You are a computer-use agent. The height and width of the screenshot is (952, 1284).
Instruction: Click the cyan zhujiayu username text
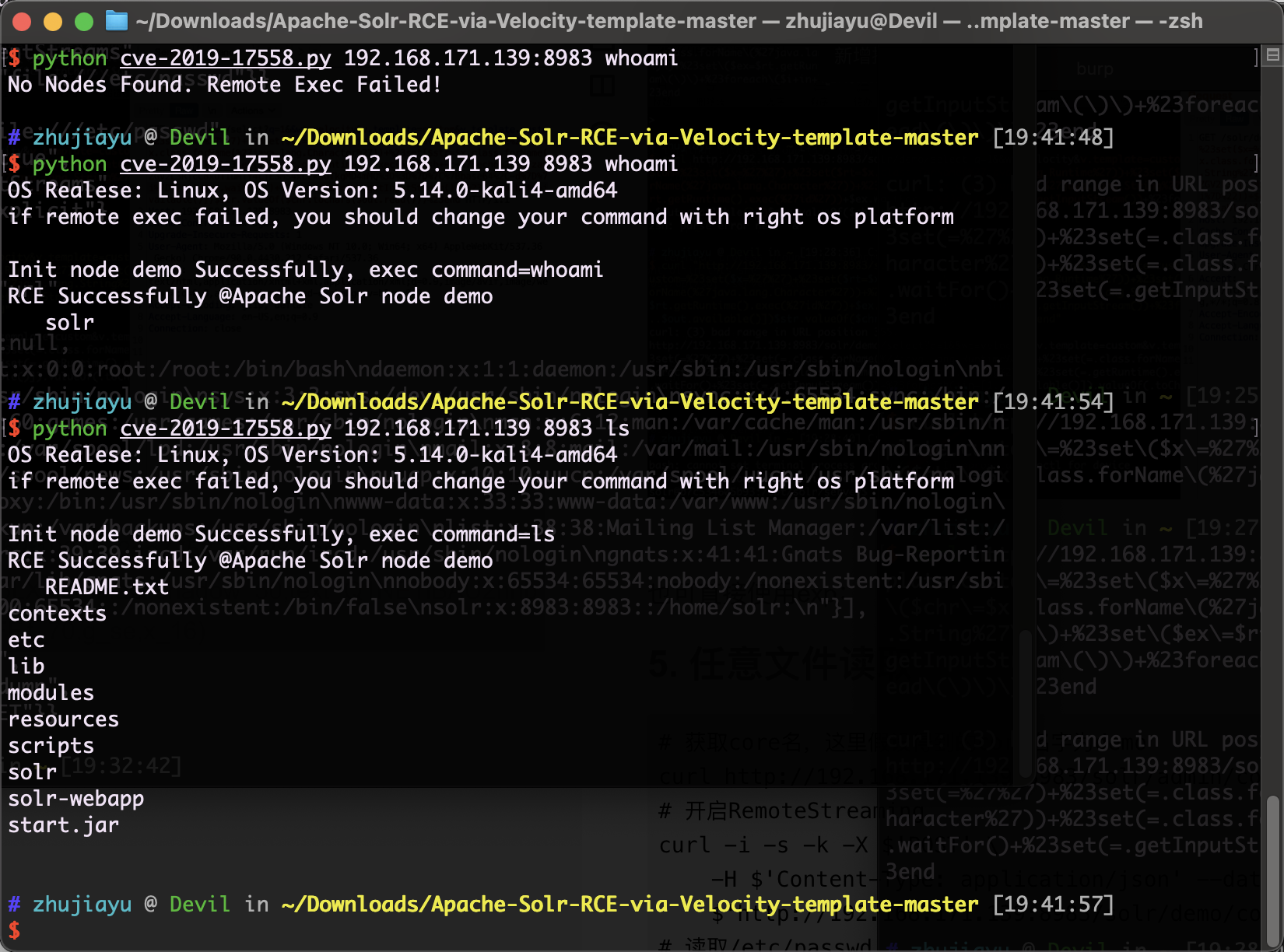(x=82, y=904)
